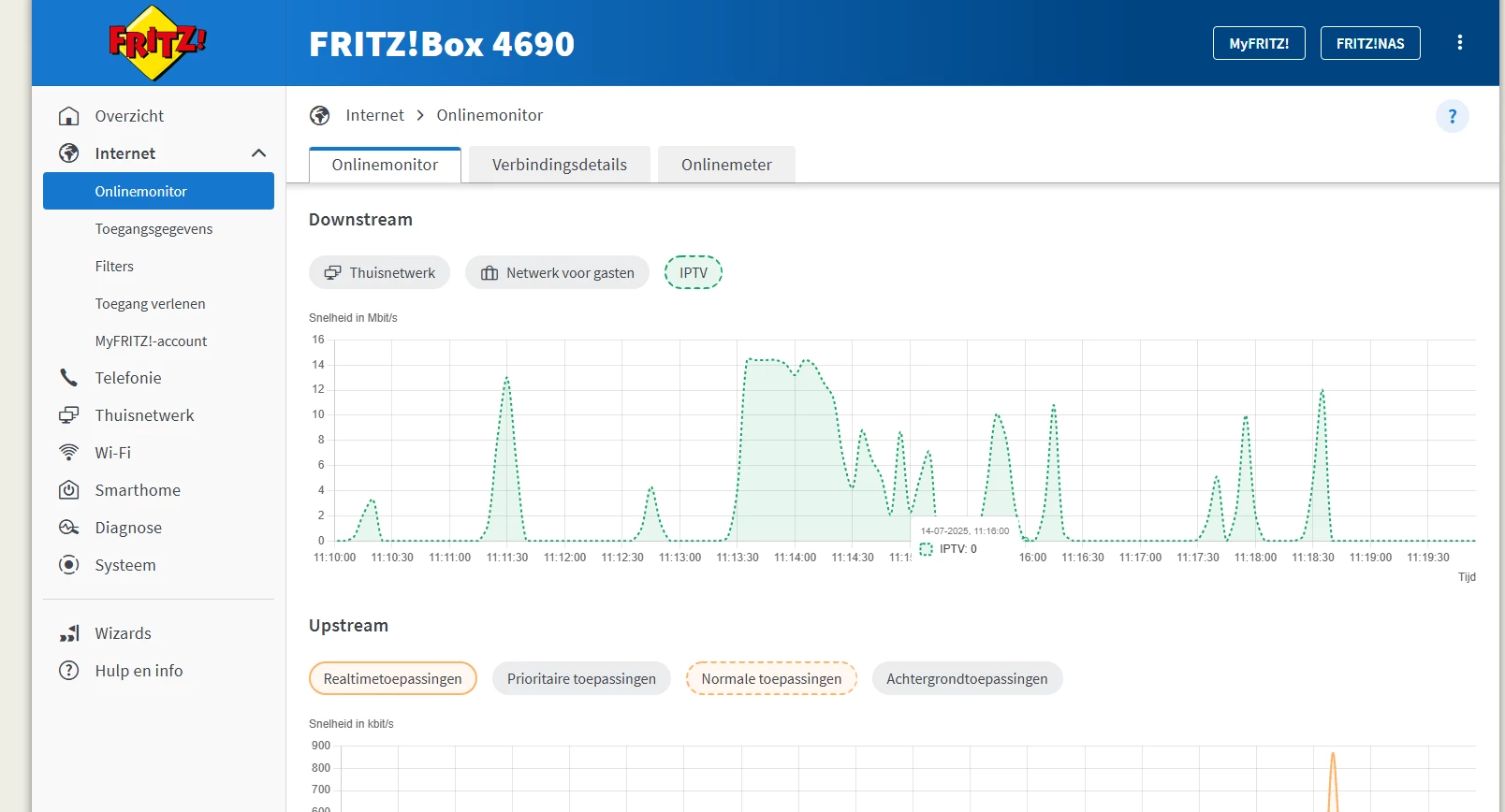Open the Verbindingsdetails tab

pyautogui.click(x=560, y=165)
